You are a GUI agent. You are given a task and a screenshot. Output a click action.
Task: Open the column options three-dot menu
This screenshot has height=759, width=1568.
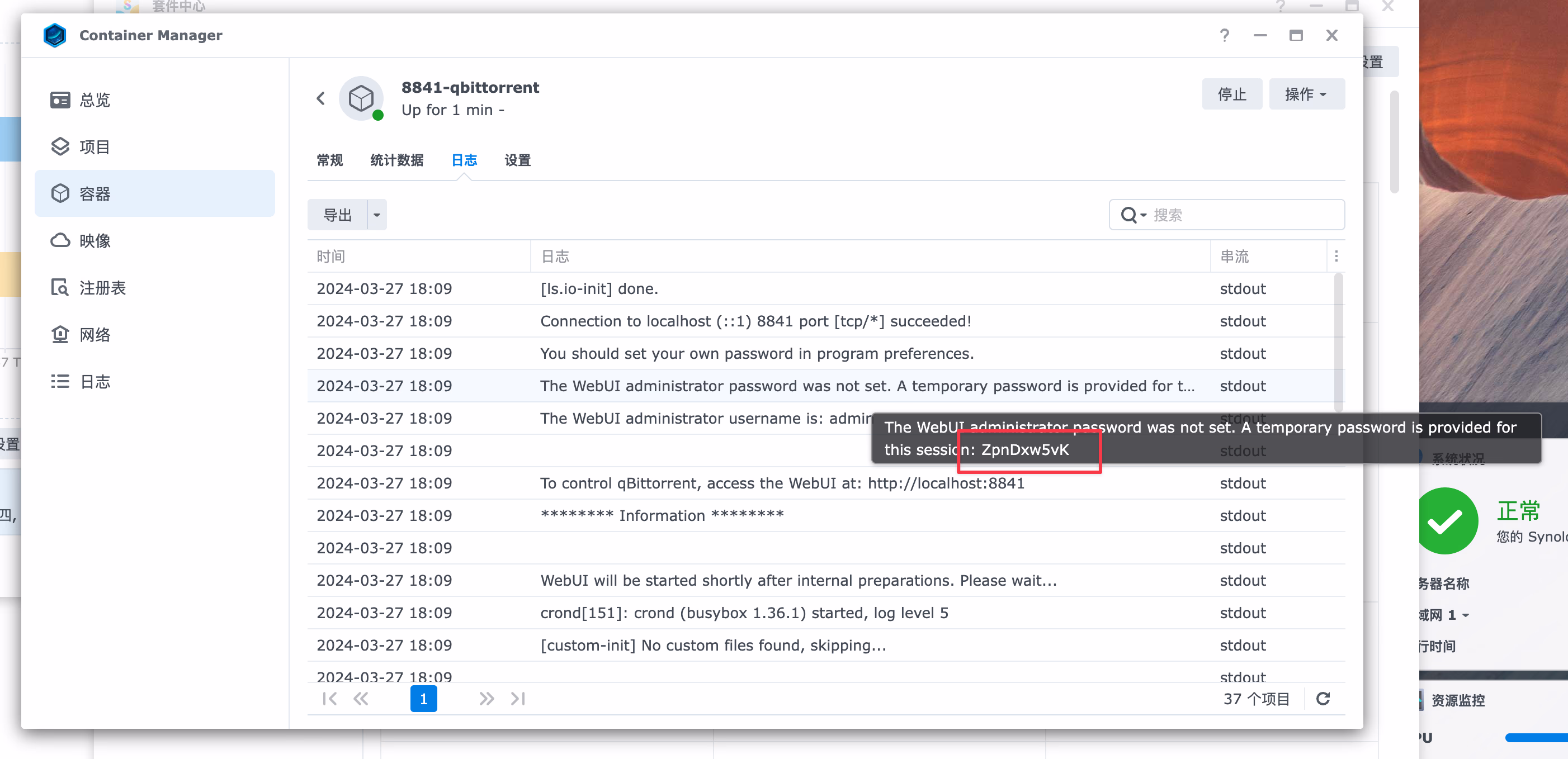[x=1336, y=256]
